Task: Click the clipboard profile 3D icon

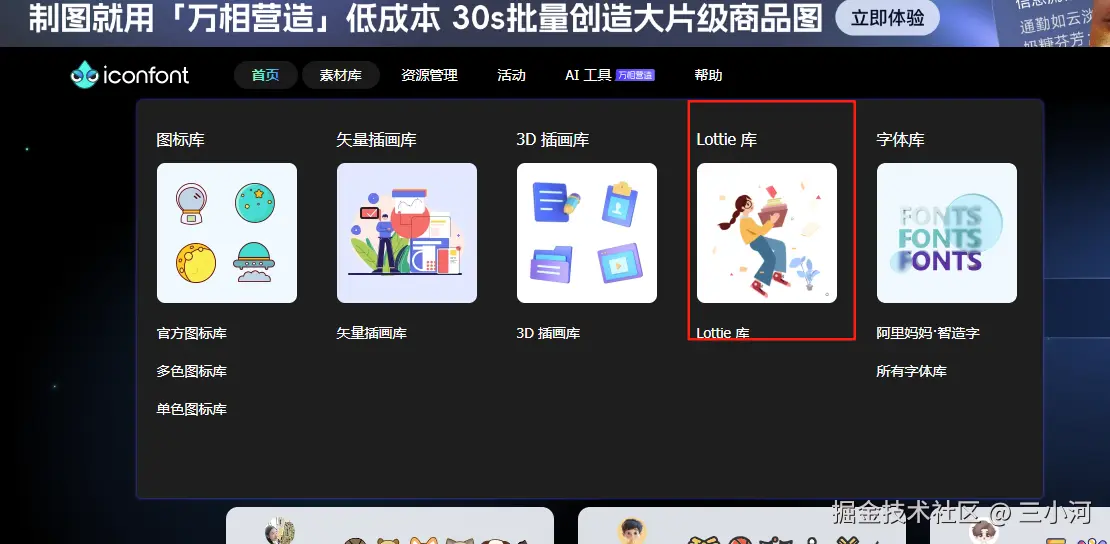Action: point(620,203)
